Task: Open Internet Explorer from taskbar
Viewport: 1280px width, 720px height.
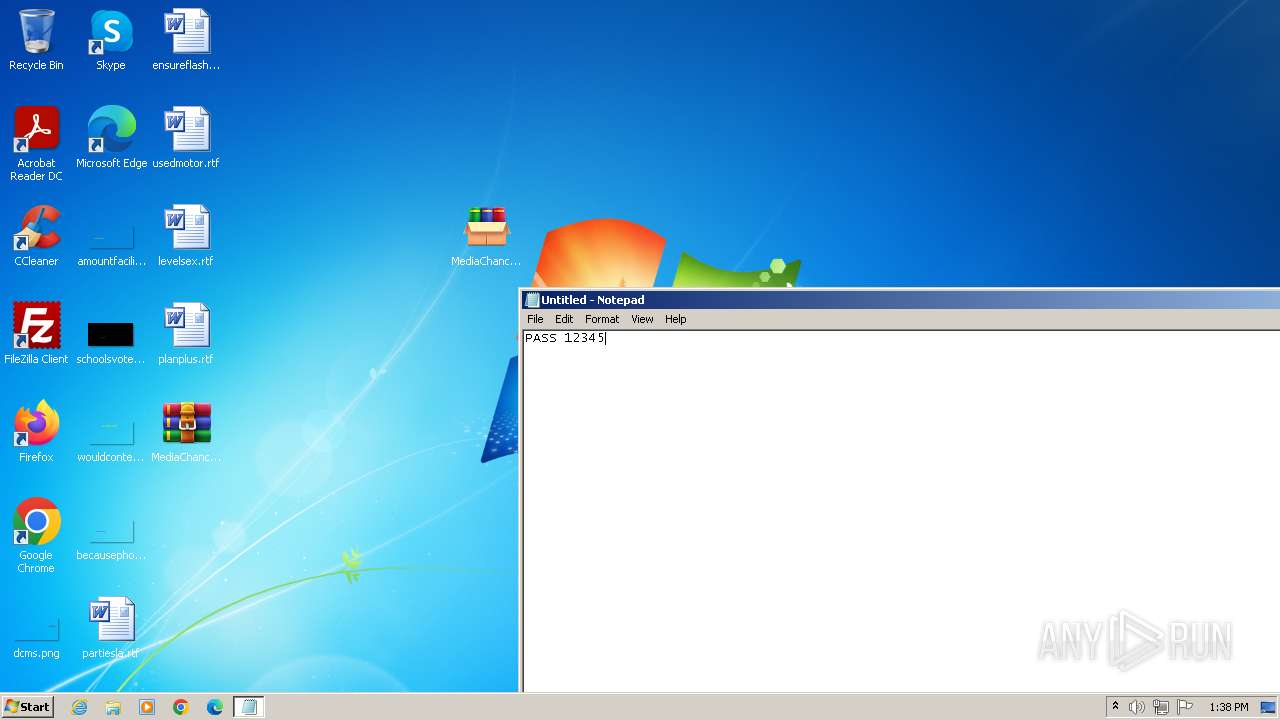Action: pos(80,707)
